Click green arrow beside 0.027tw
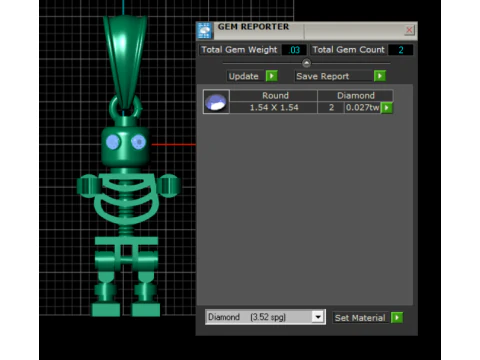Screen dimensions: 480x360 [x=387, y=108]
